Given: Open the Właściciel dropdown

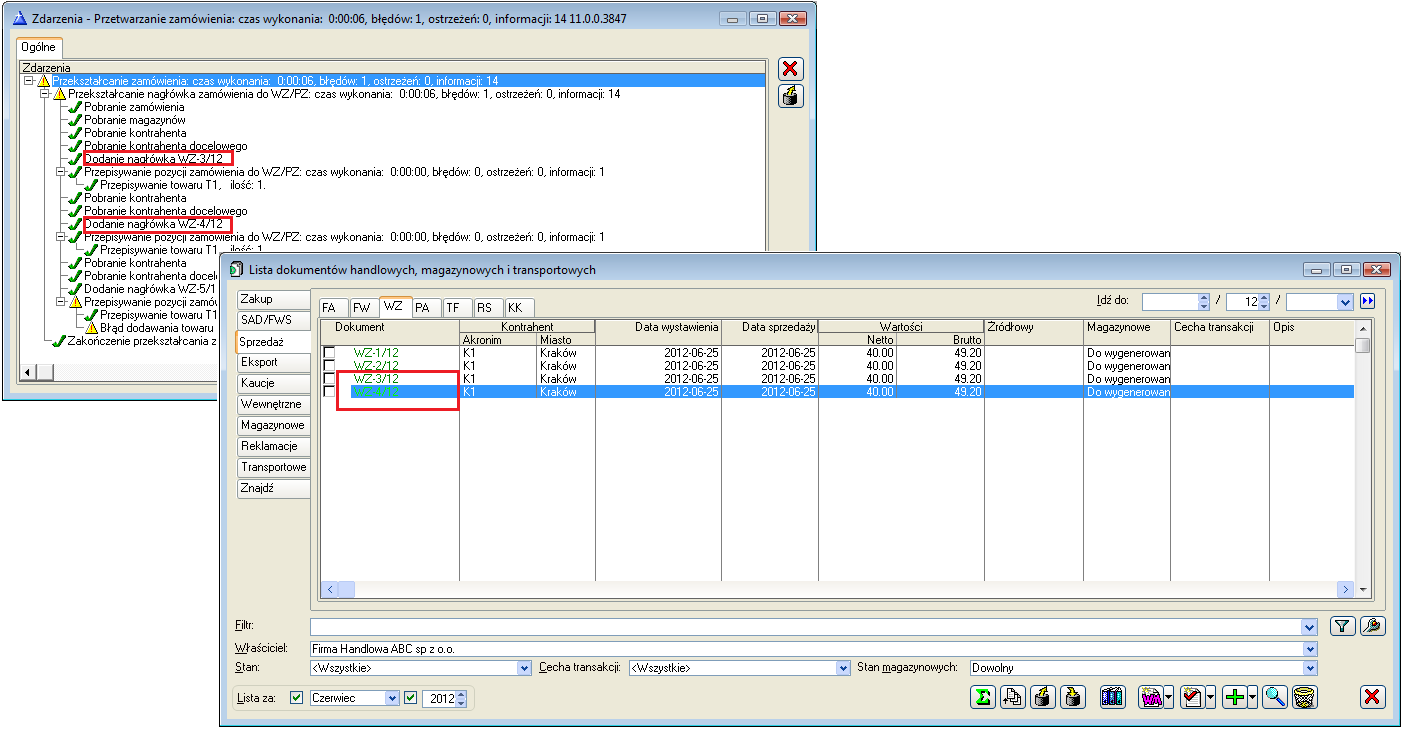Looking at the screenshot, I should pyautogui.click(x=1310, y=649).
